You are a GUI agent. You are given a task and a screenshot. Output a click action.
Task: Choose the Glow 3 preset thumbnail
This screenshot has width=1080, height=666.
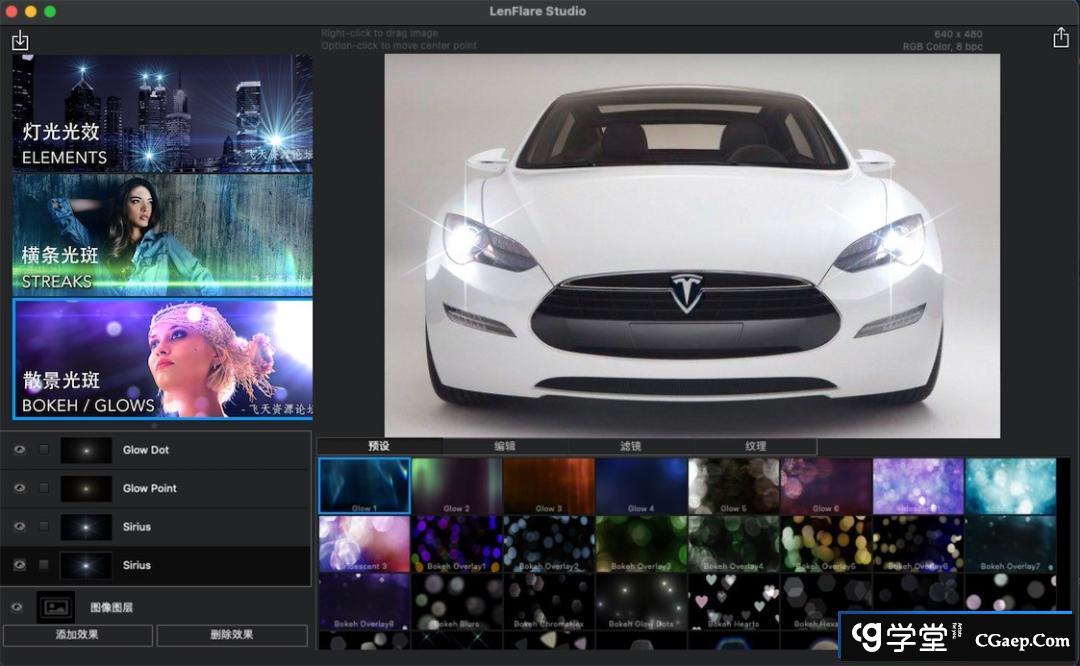point(548,486)
